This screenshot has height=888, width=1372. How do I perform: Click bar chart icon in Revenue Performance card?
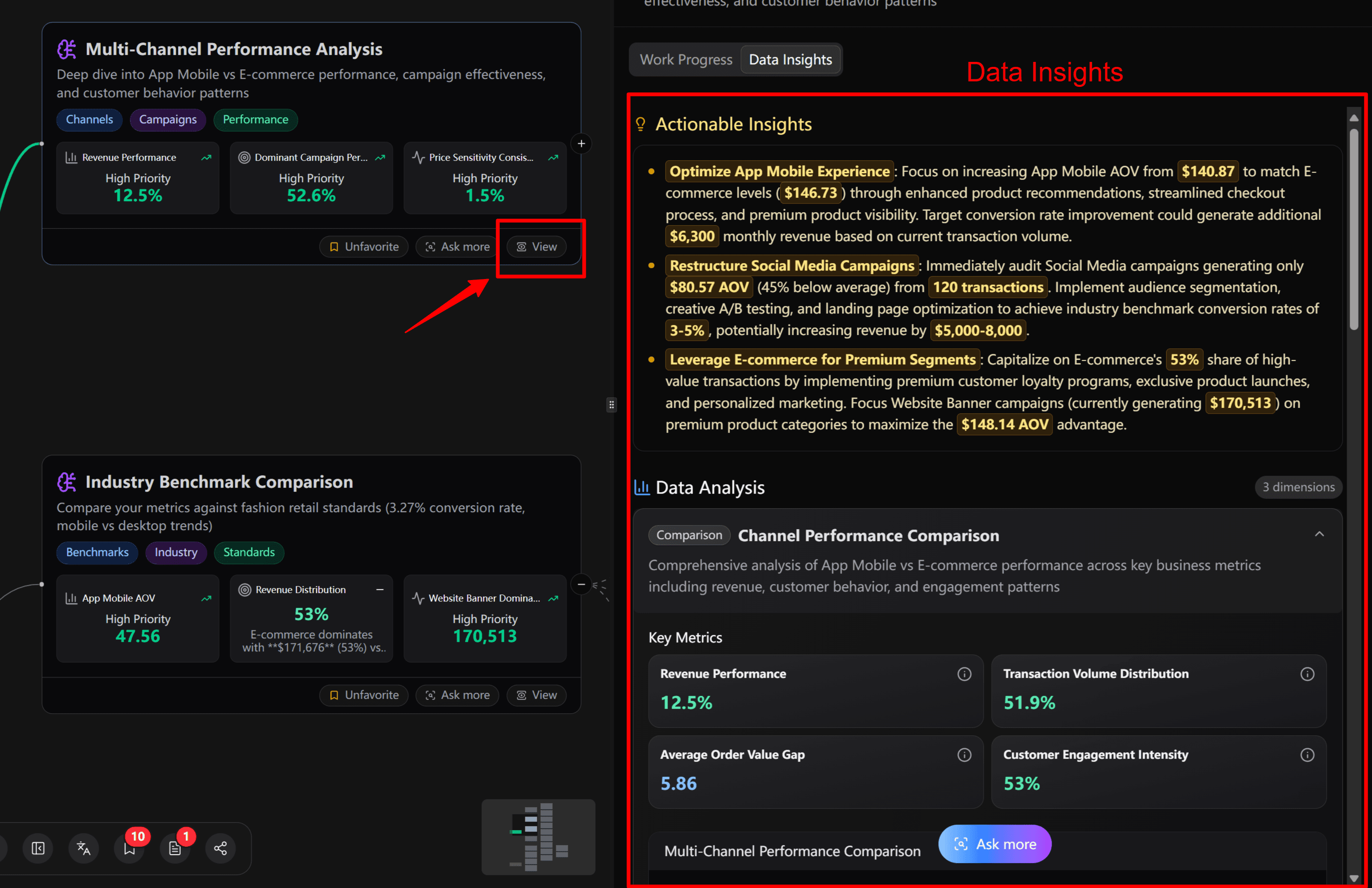71,157
